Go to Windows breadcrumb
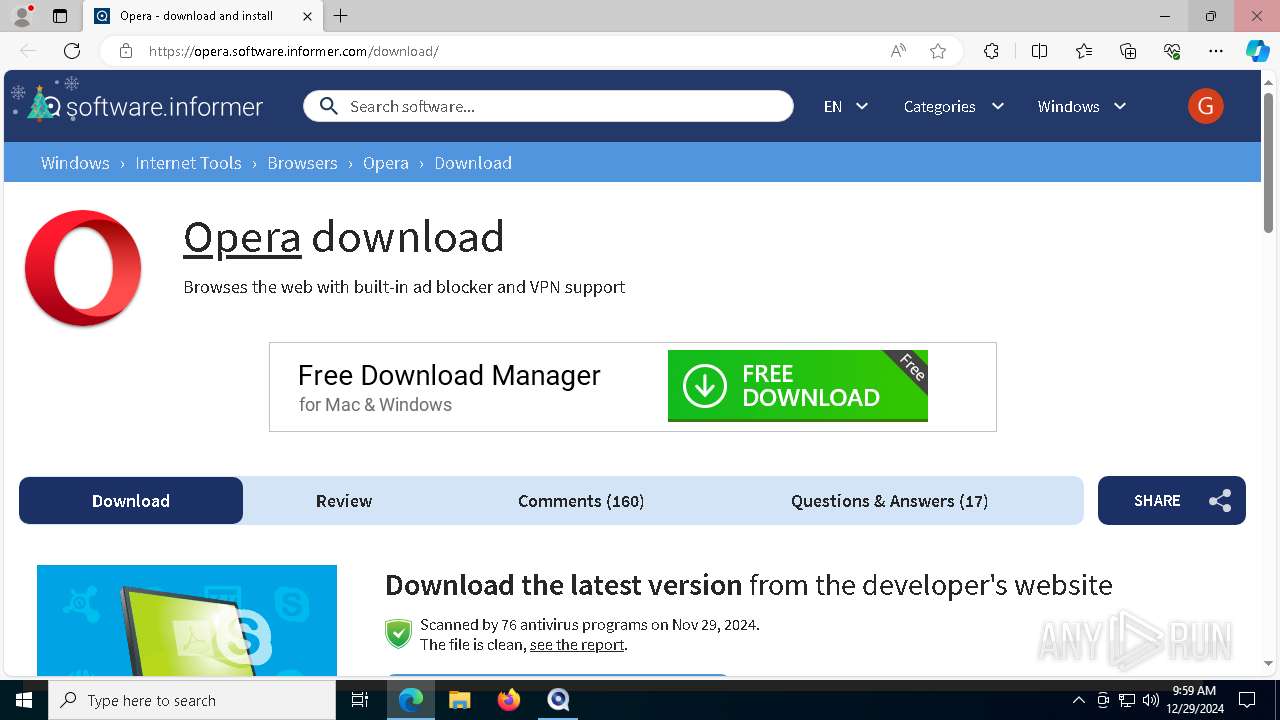The width and height of the screenshot is (1280, 720). pos(75,163)
